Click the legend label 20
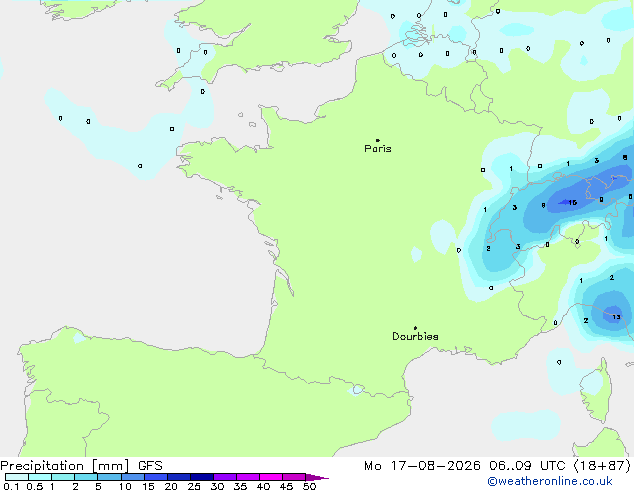 pos(171,486)
